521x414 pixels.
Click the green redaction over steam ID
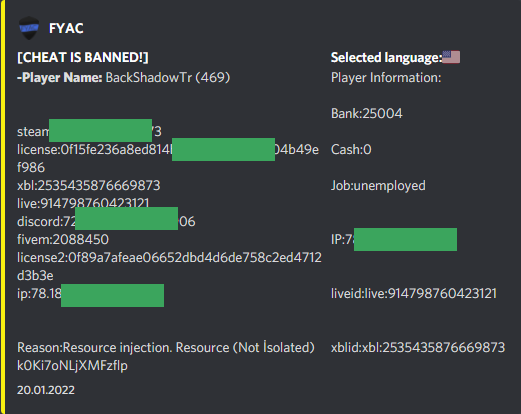[100, 130]
